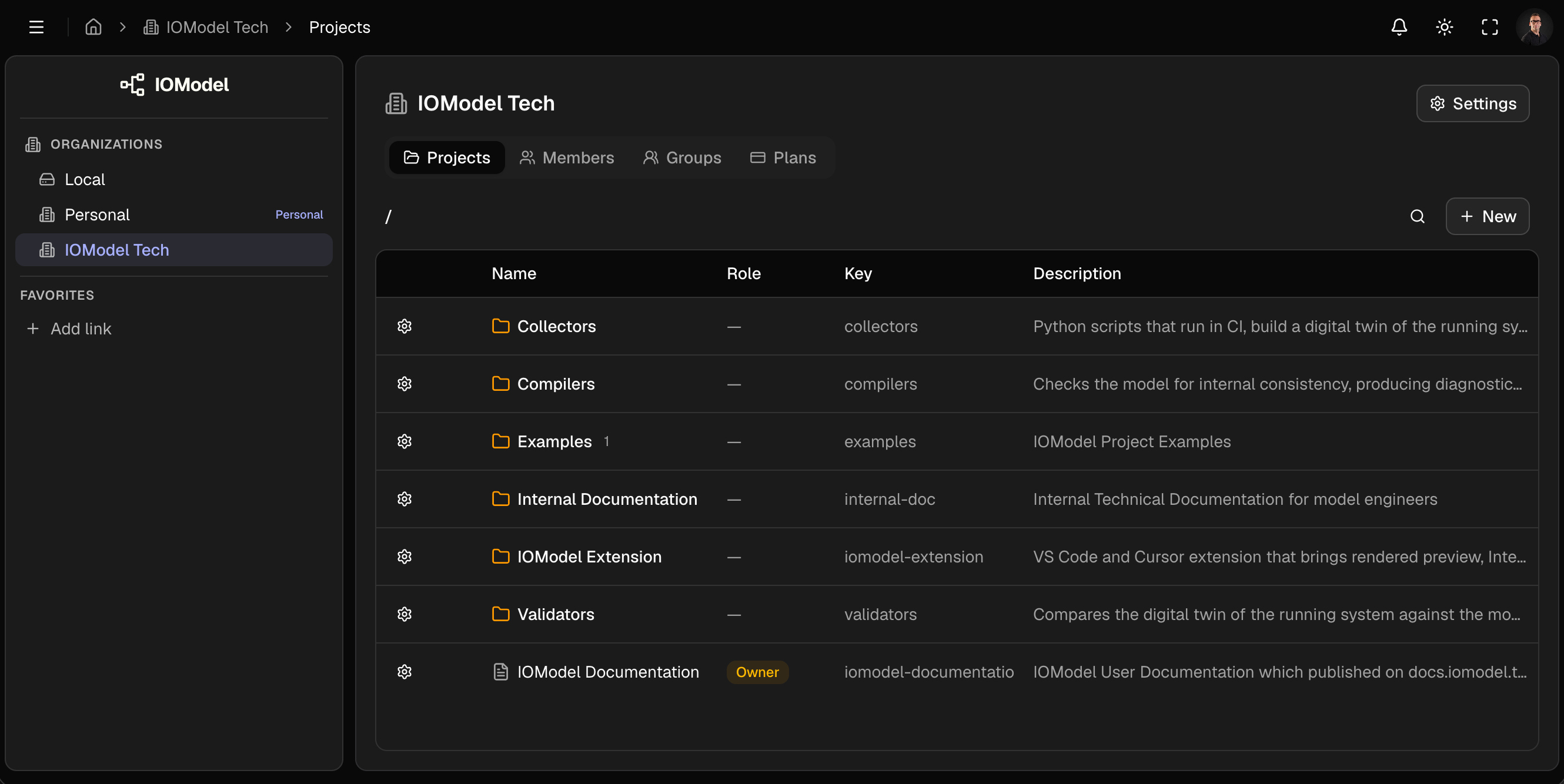Screen dimensions: 1564x784
Task: Toggle the light theme sun icon
Action: coord(1445,27)
